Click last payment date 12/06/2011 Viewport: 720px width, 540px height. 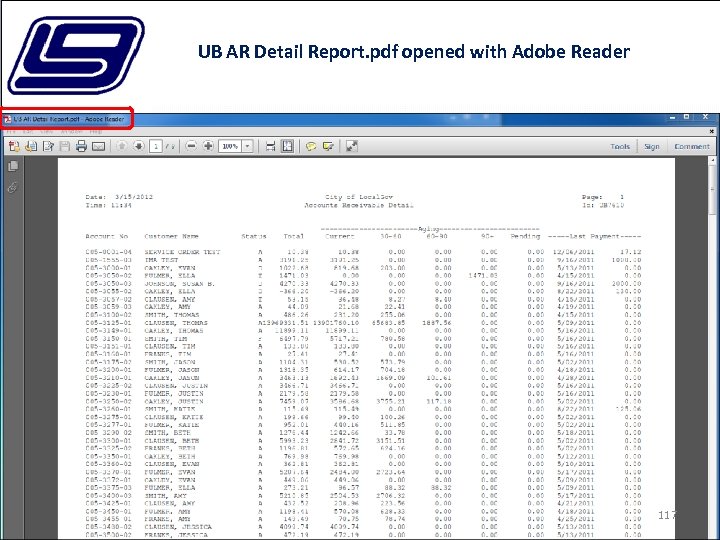574,252
